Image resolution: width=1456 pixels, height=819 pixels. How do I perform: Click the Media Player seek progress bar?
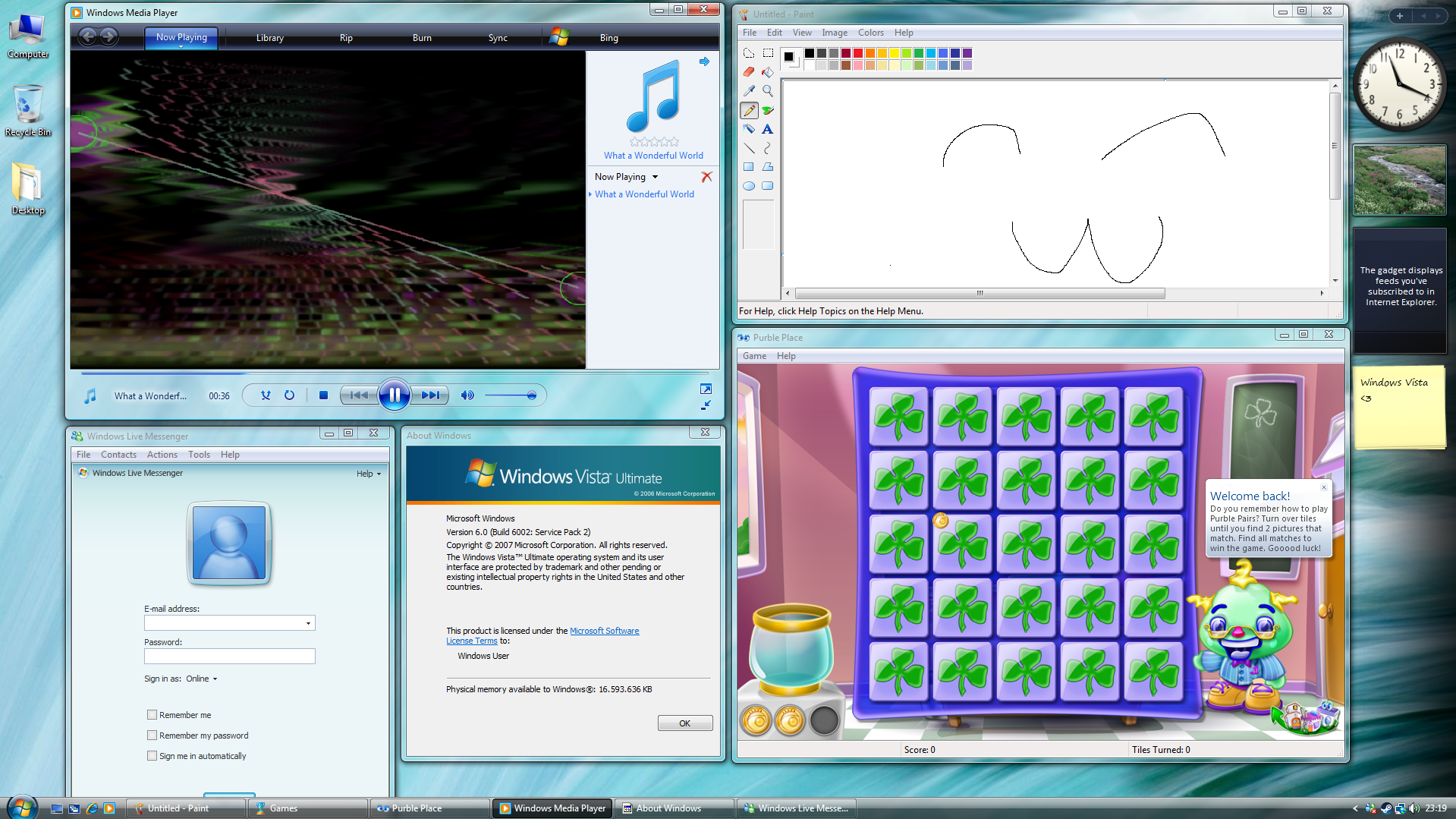click(x=395, y=373)
